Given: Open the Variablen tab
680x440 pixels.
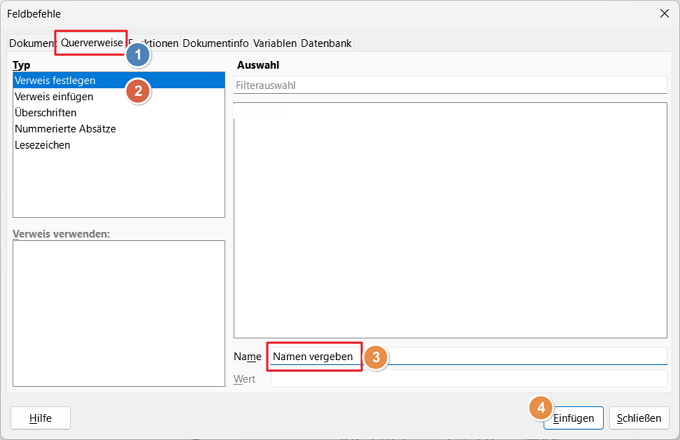Looking at the screenshot, I should [x=274, y=43].
